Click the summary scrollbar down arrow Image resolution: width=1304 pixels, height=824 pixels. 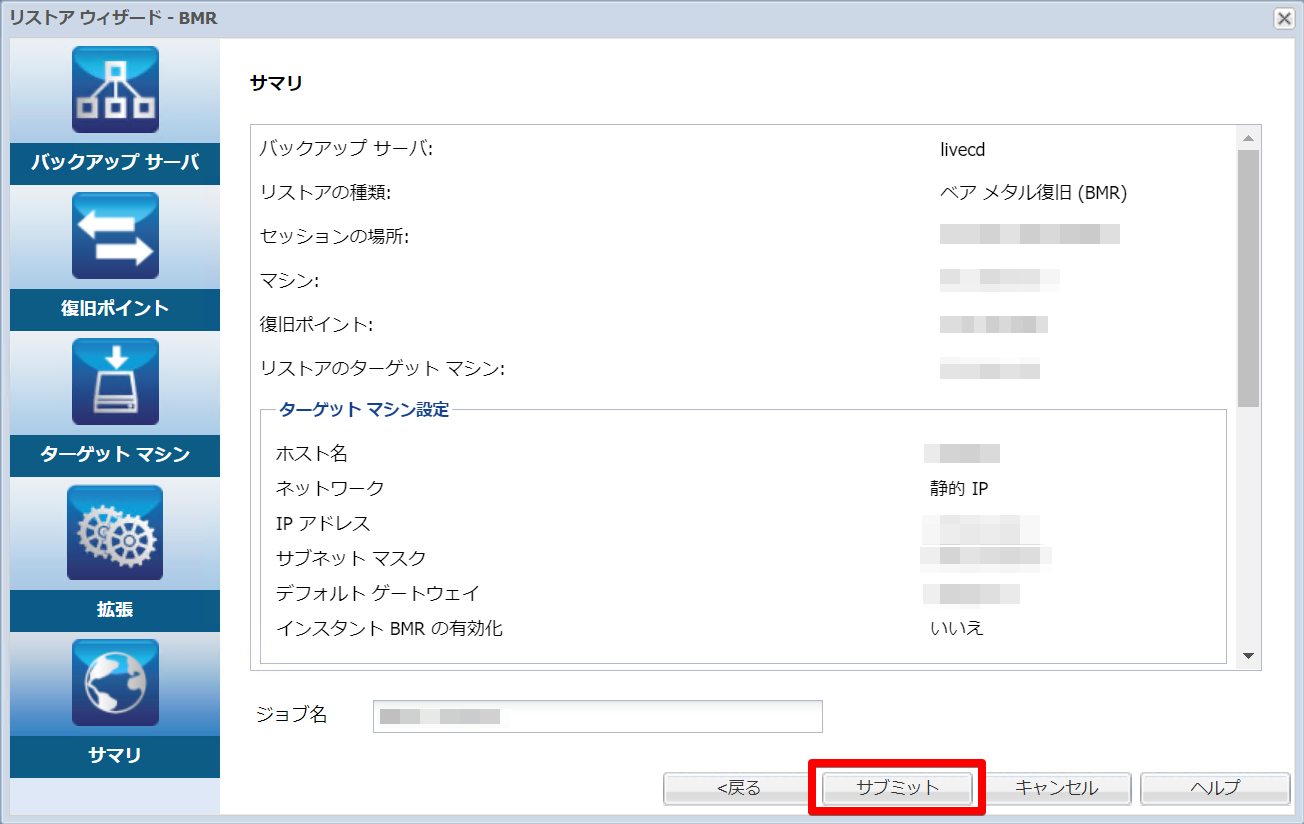coord(1248,656)
